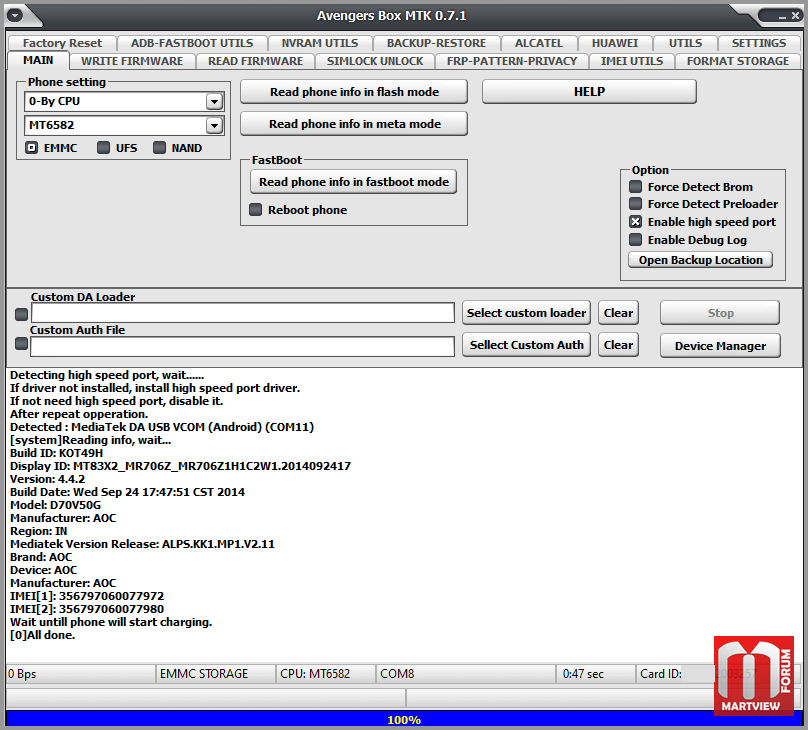This screenshot has width=808, height=730.
Task: Switch to READ FIRMWARE tab
Action: pos(255,61)
